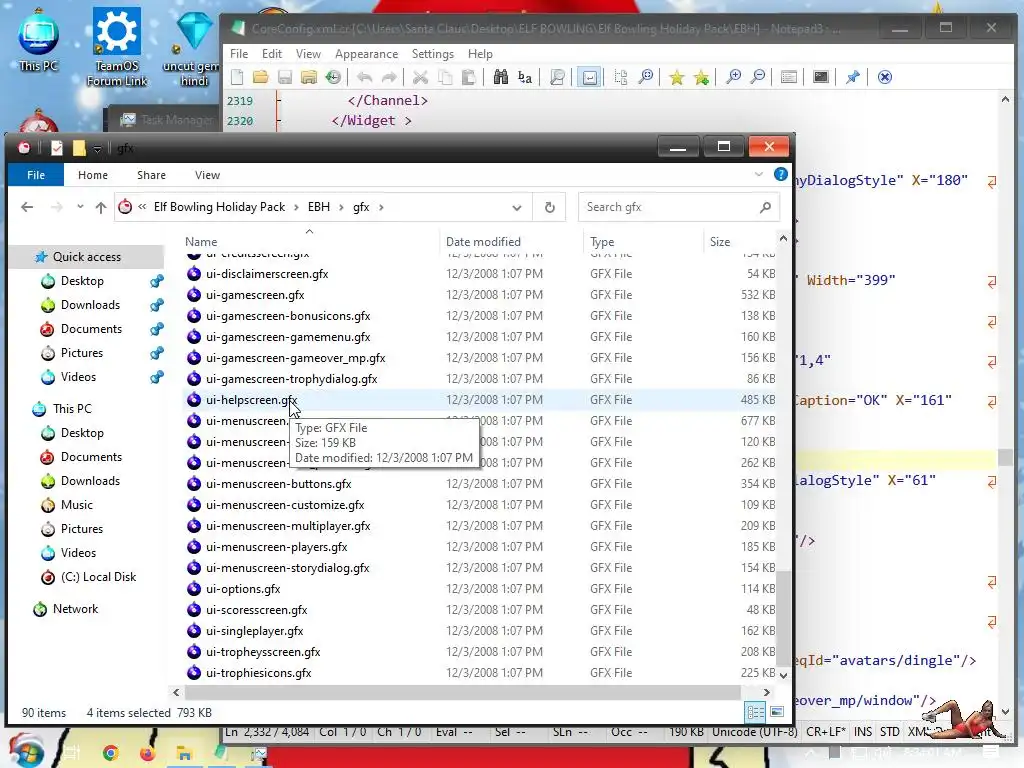1024x768 pixels.
Task: Toggle the Word Wrap toolbar button in Notepad3
Action: 589,77
